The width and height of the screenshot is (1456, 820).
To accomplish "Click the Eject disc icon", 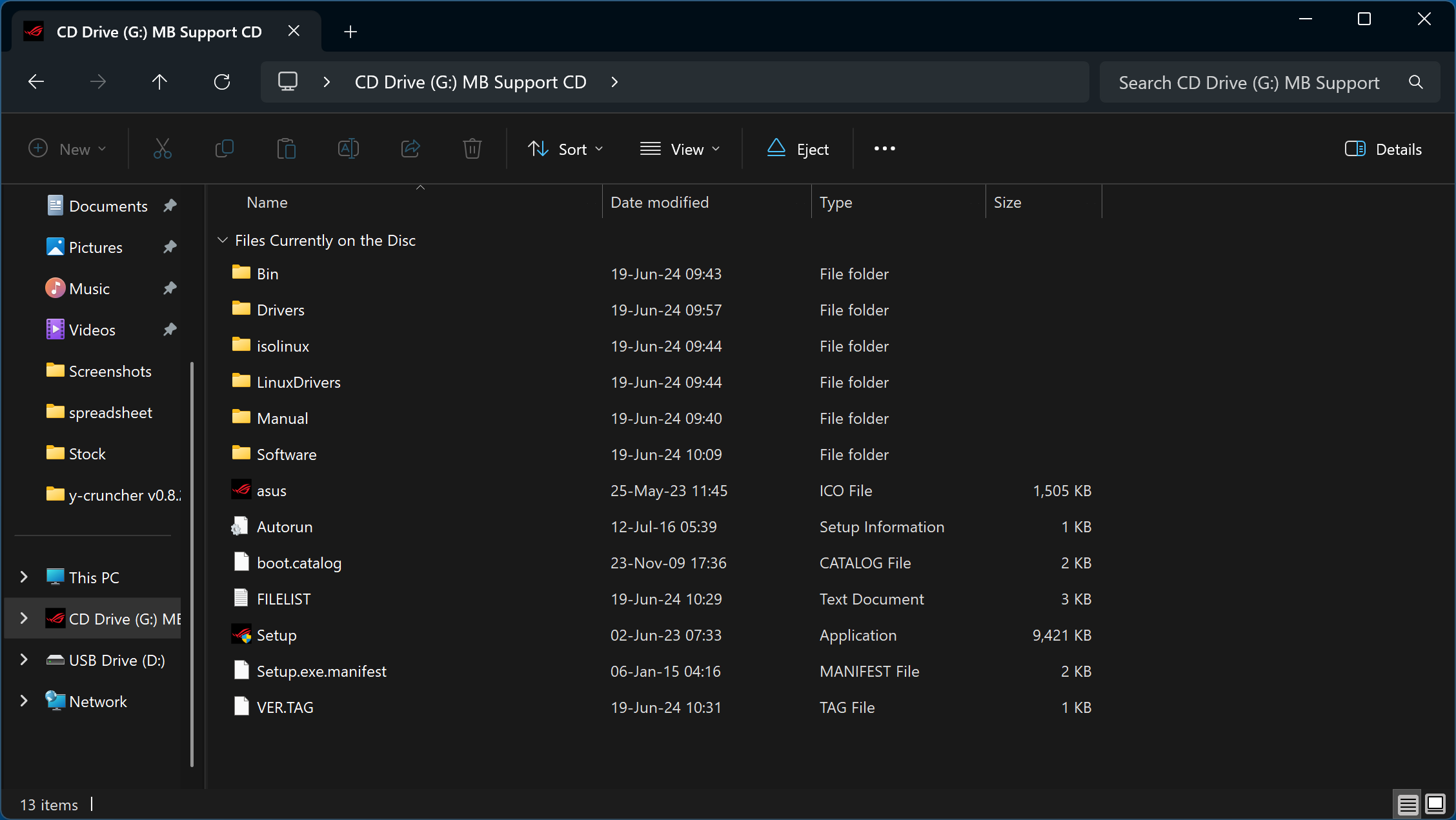I will 776,148.
